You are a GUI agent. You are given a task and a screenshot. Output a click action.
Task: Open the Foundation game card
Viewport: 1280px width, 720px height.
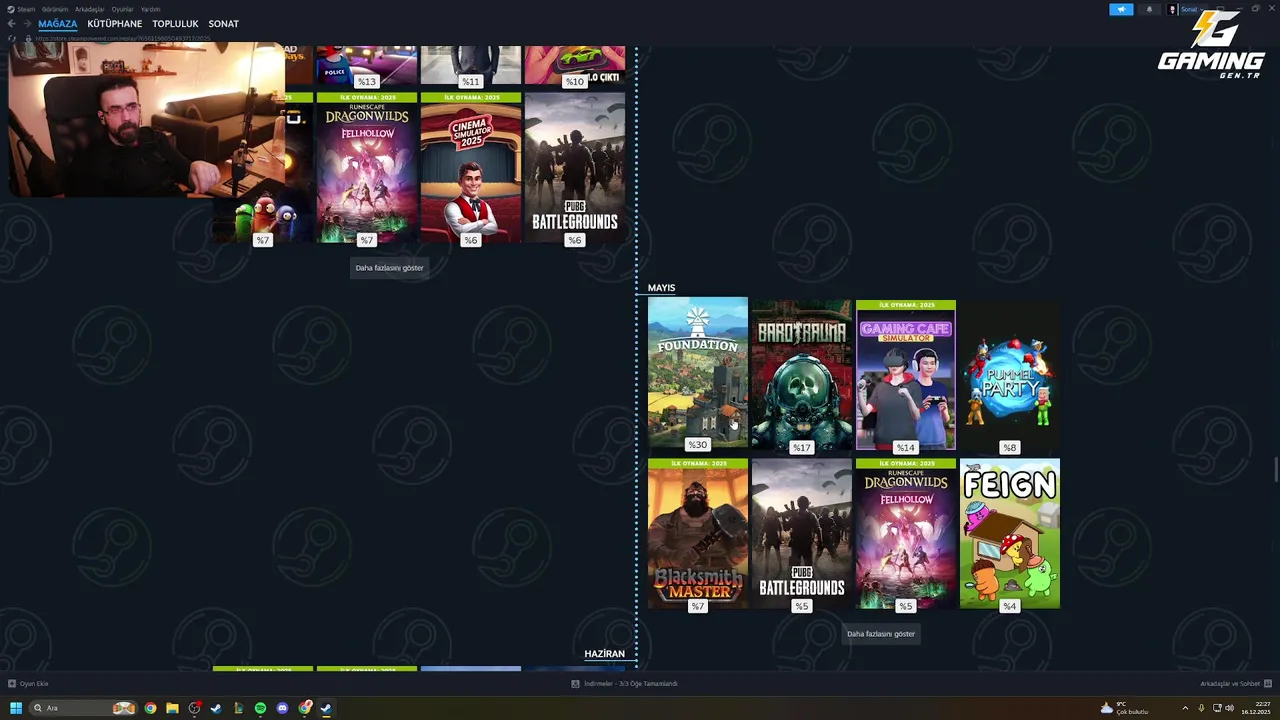697,373
